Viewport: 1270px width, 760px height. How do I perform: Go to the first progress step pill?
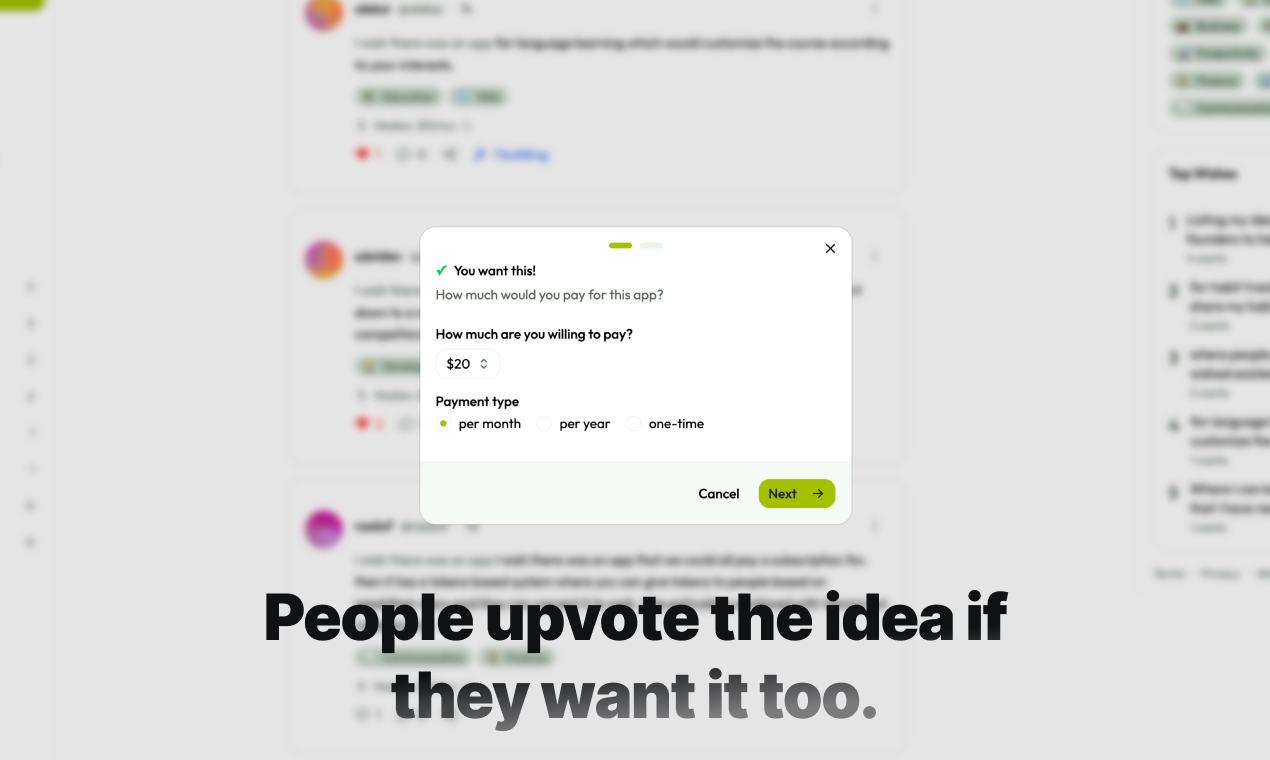[620, 245]
